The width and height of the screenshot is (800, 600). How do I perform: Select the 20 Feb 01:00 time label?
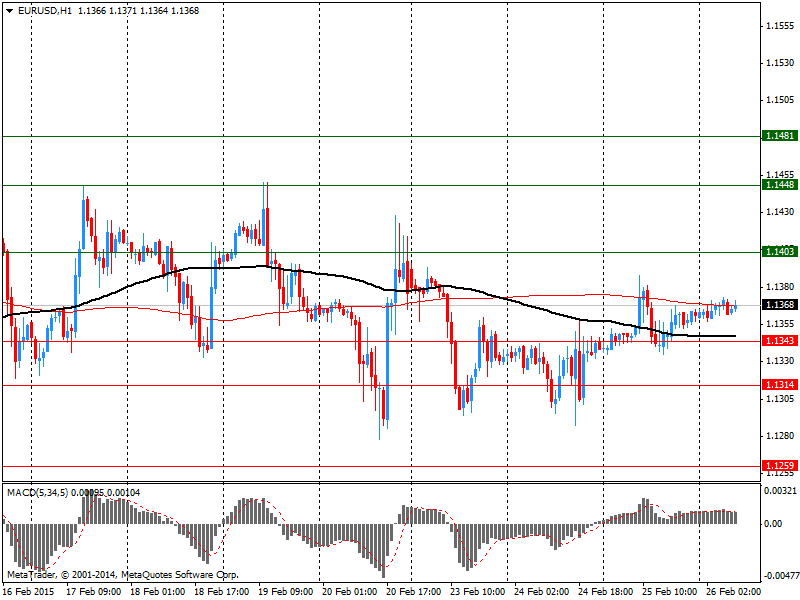(x=349, y=592)
